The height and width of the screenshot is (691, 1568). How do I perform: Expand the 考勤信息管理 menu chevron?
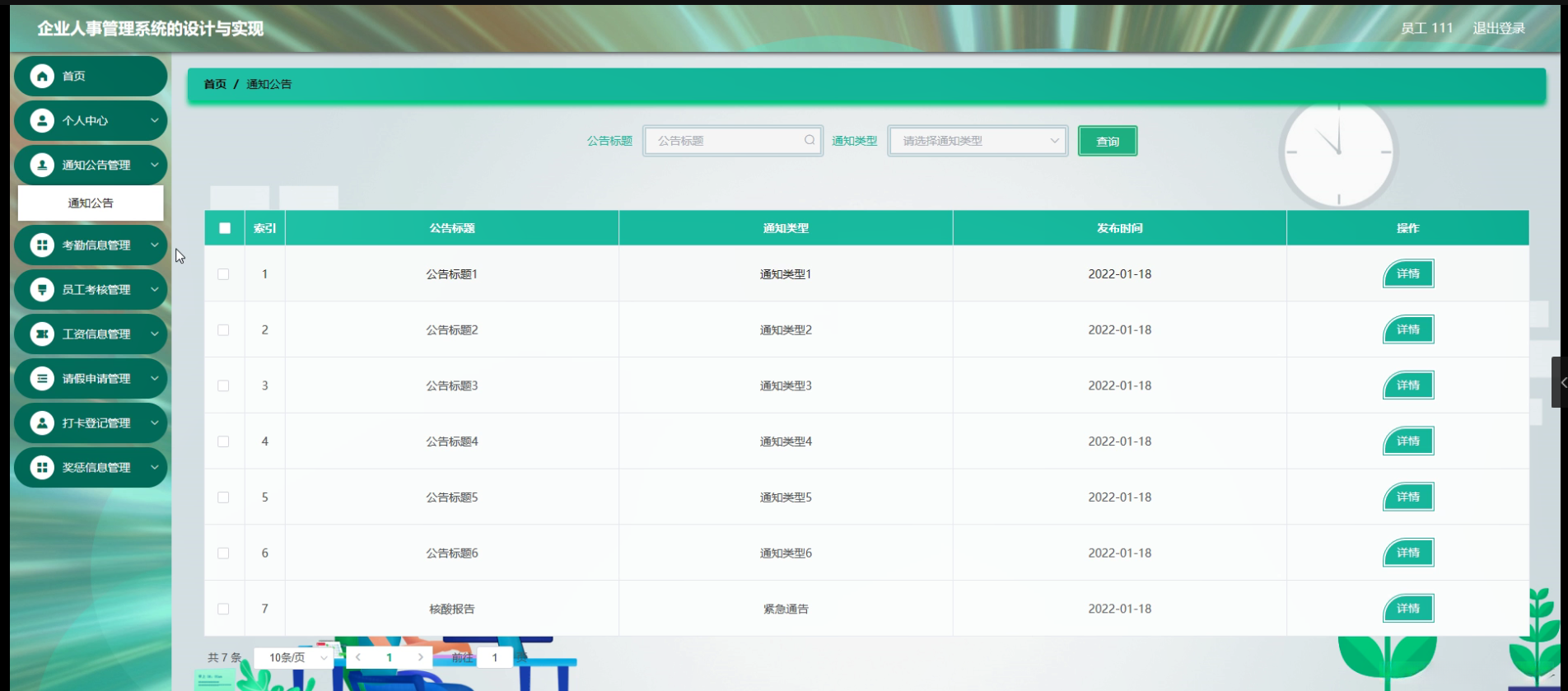(x=154, y=245)
